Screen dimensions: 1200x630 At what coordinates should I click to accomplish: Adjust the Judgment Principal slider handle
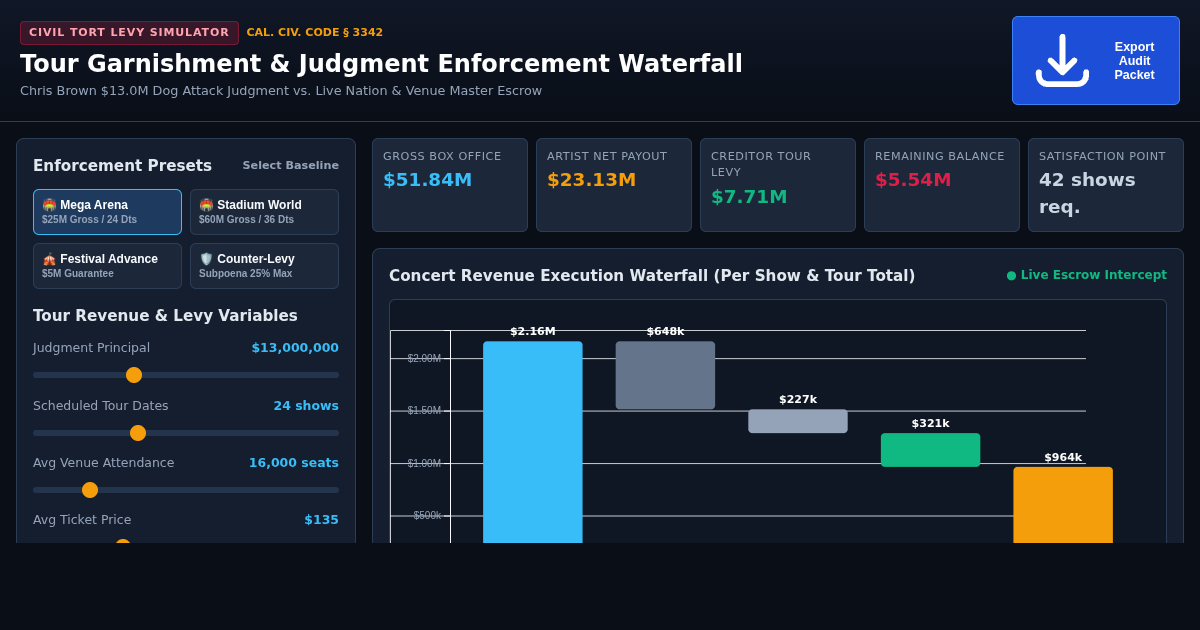(x=134, y=375)
